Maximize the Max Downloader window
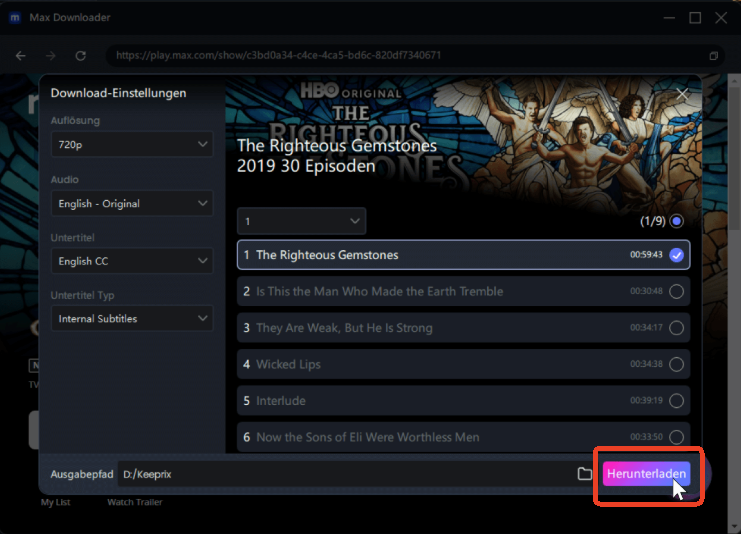The height and width of the screenshot is (534, 741). point(695,18)
